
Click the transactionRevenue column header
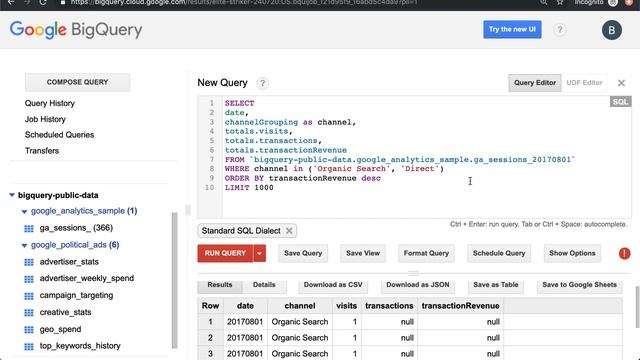[x=460, y=306]
